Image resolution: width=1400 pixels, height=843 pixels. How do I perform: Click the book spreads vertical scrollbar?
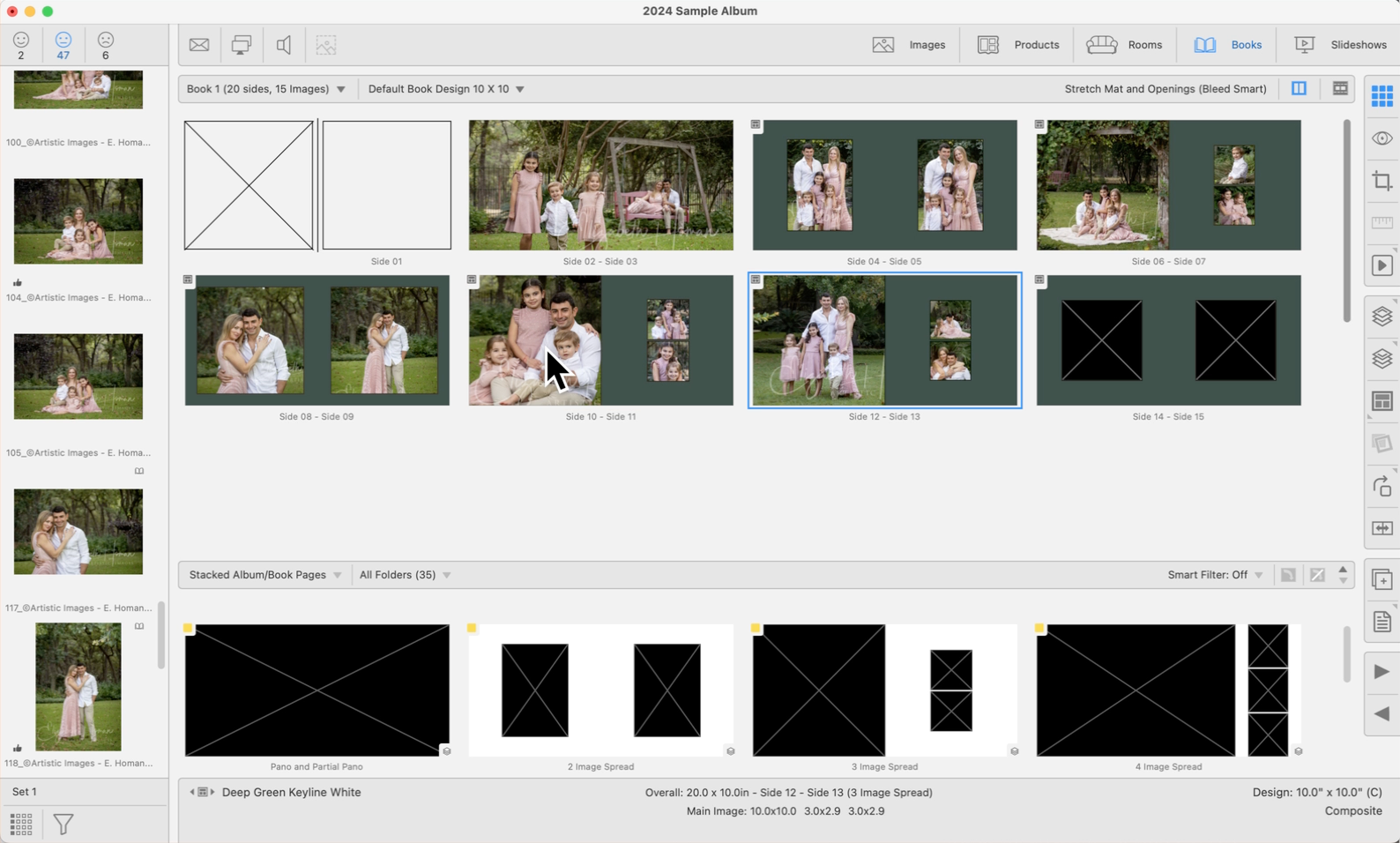1346,220
